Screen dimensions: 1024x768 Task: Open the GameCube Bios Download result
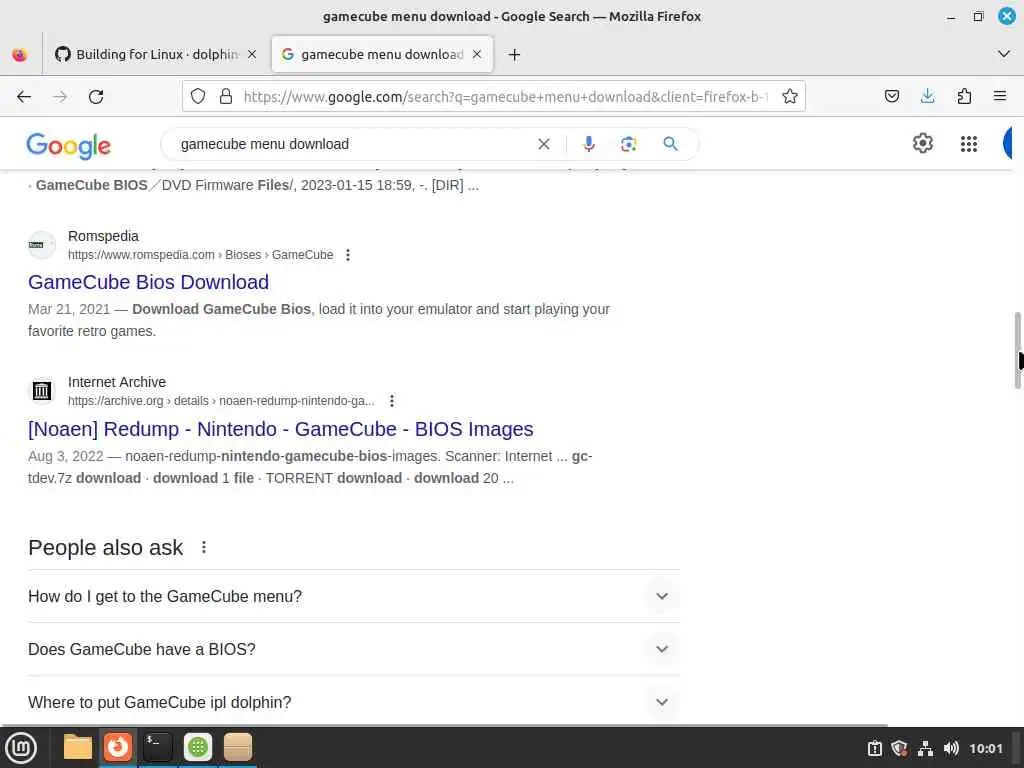(148, 282)
